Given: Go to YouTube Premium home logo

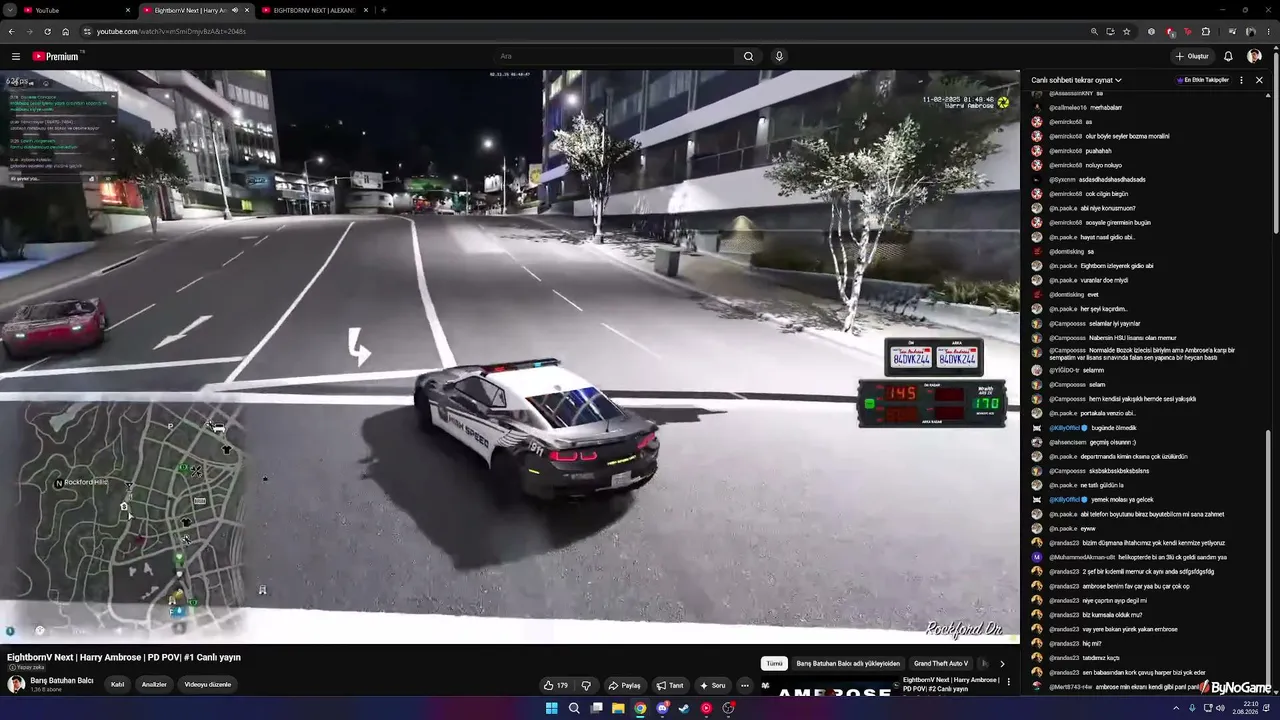Looking at the screenshot, I should click(x=56, y=56).
